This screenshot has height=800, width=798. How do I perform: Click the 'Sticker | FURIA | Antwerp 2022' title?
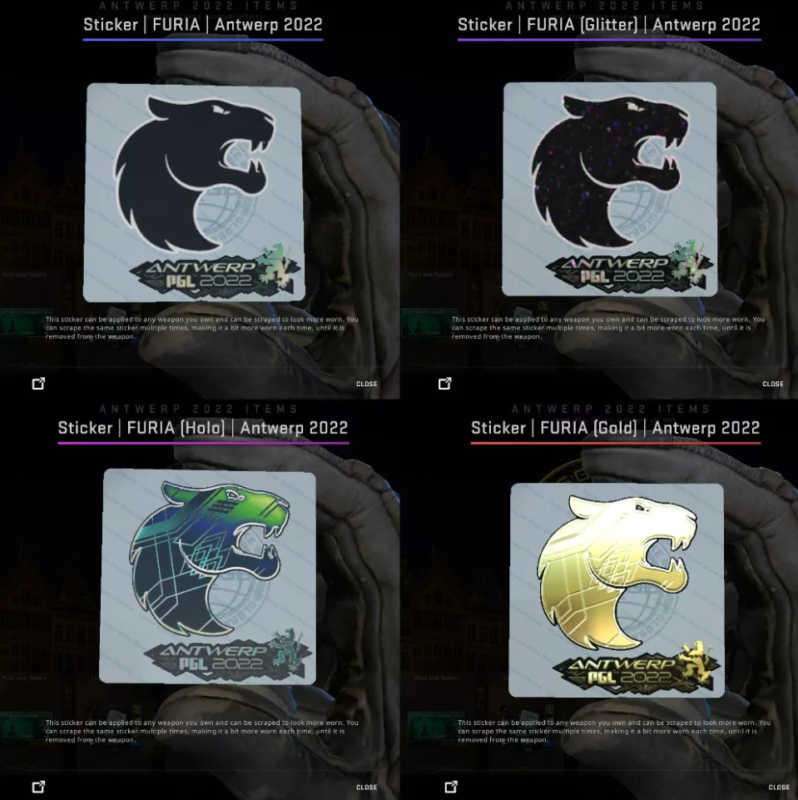pos(203,24)
